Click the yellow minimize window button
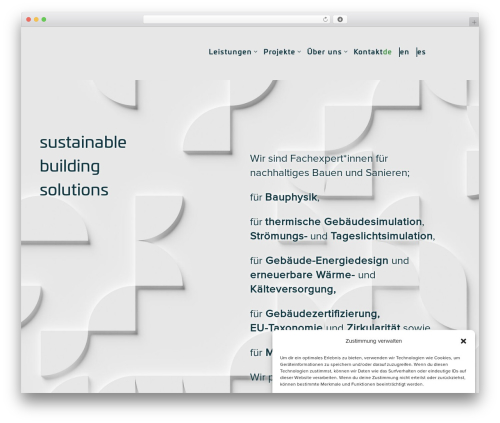The image size is (500, 423). click(x=36, y=19)
